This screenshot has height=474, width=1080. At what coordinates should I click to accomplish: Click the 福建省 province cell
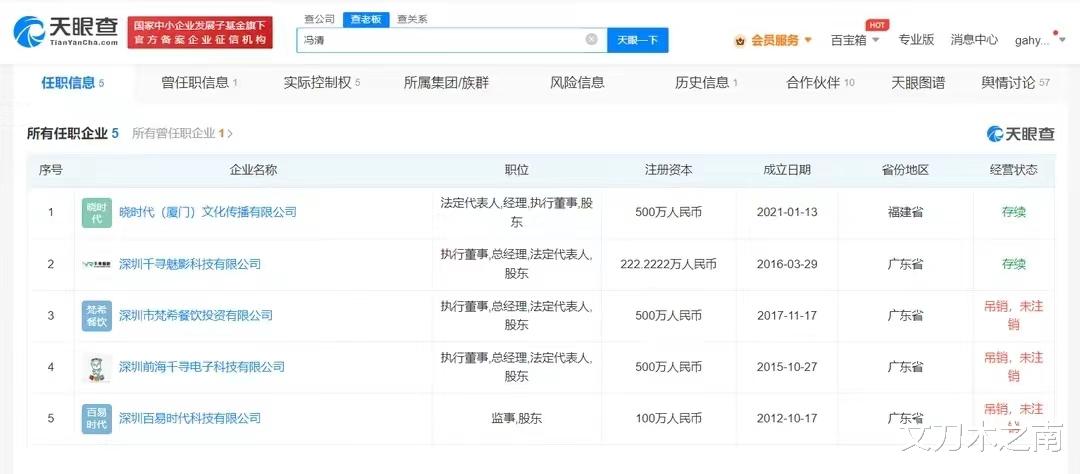[x=905, y=212]
